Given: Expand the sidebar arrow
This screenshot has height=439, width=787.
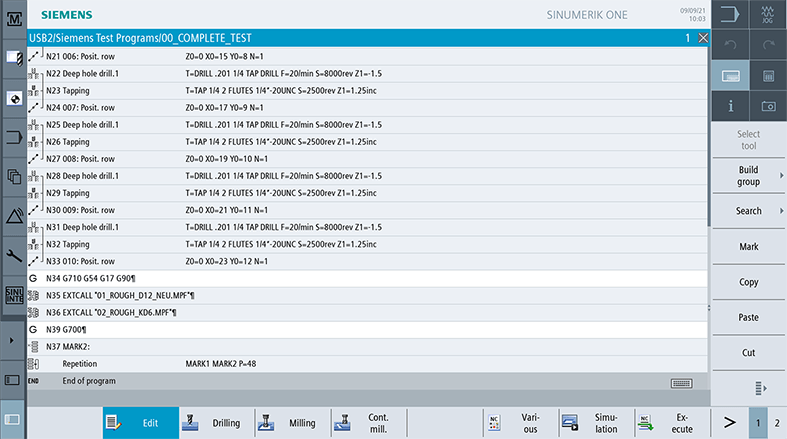Looking at the screenshot, I should coord(12,341).
